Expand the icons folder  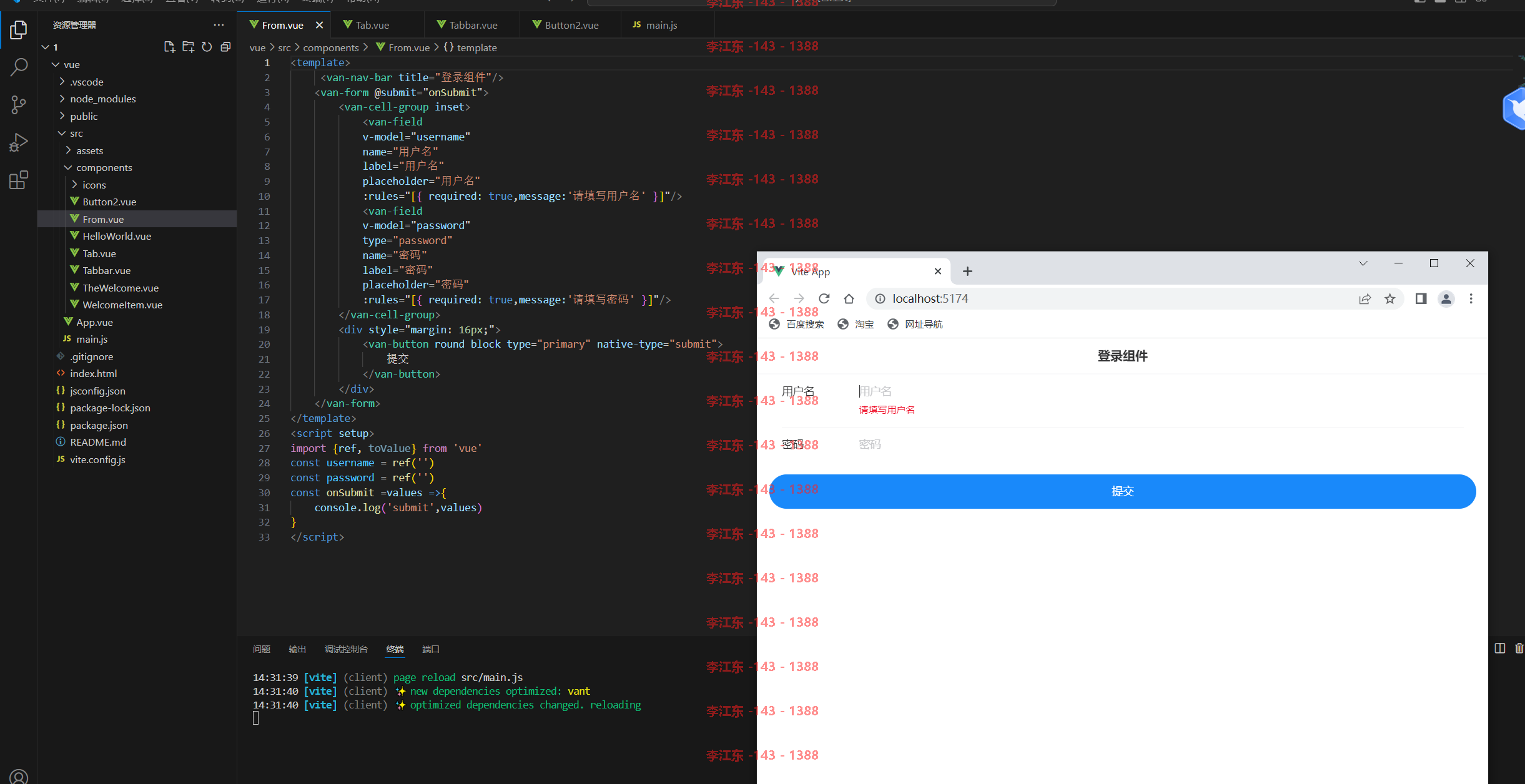click(x=74, y=185)
